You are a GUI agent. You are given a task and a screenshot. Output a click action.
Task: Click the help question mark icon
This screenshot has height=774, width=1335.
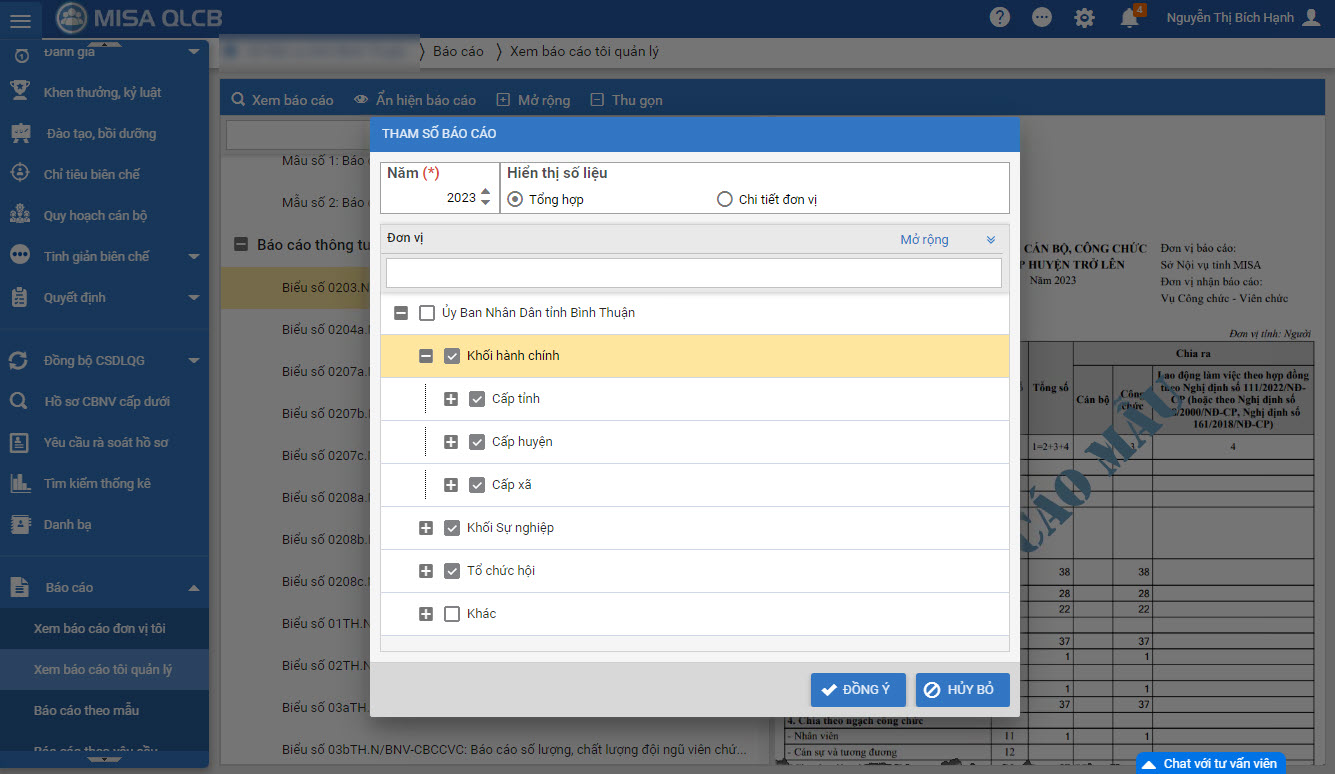(x=999, y=17)
